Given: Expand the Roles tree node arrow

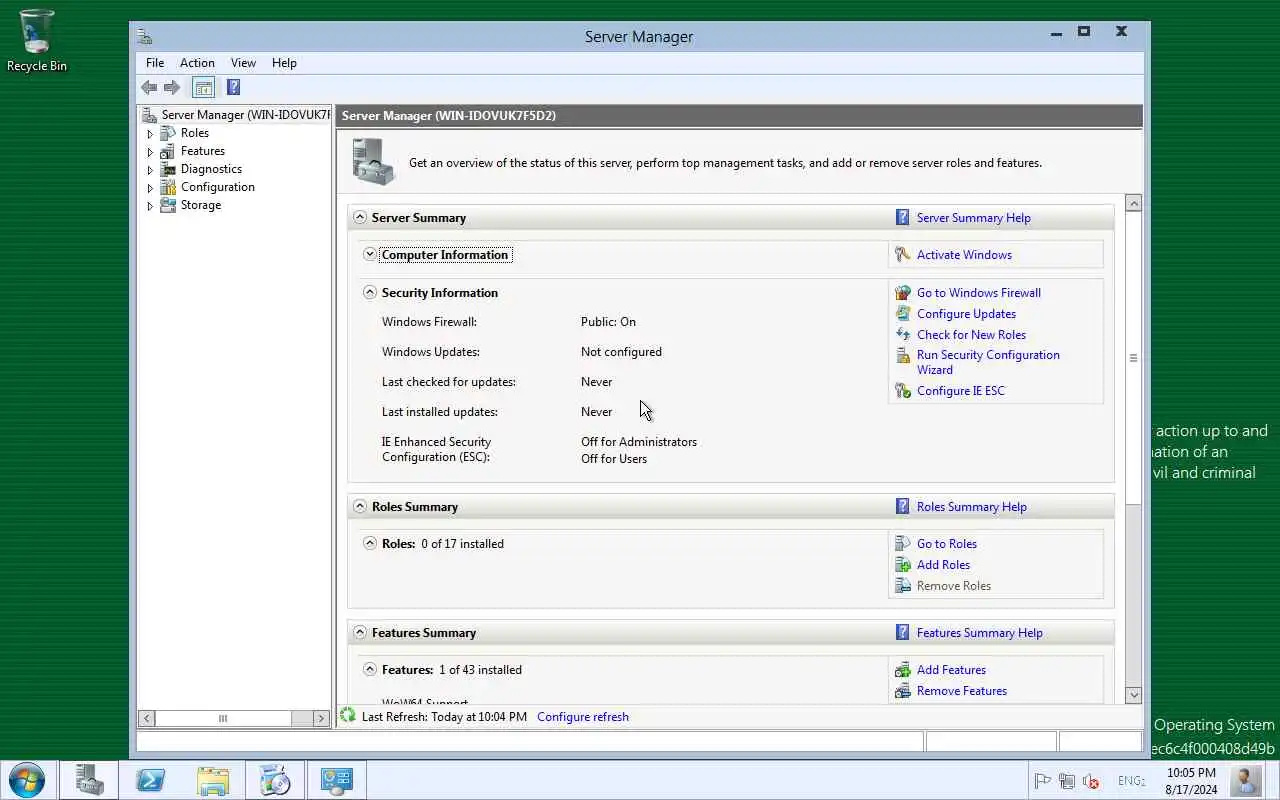Looking at the screenshot, I should 150,134.
